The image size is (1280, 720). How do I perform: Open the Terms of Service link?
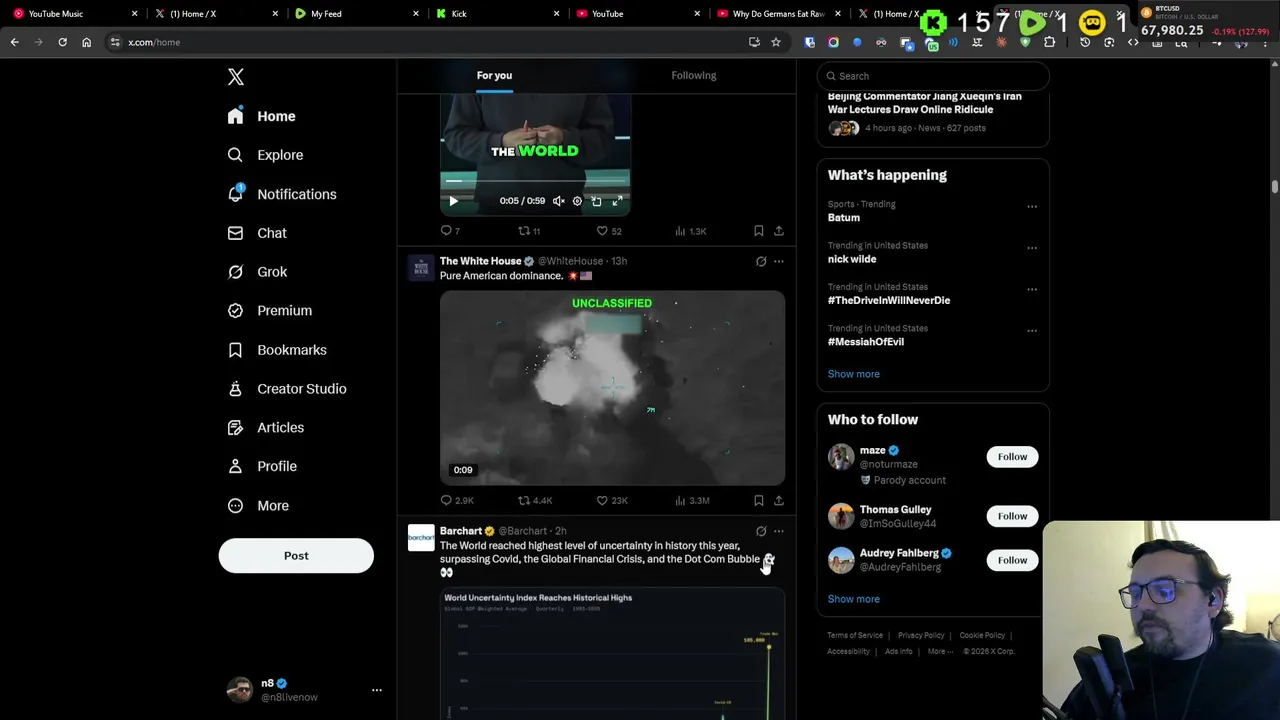click(855, 635)
